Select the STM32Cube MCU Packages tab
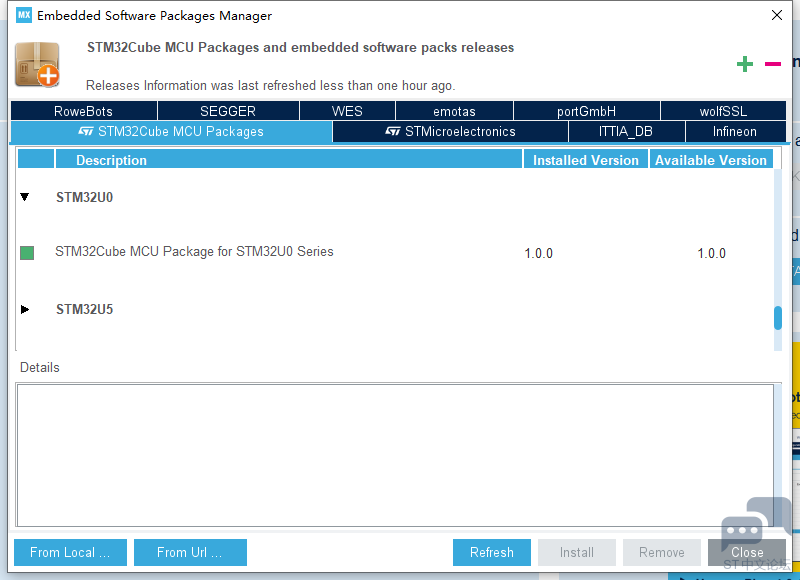Screen dimensions: 800x580 [171, 132]
